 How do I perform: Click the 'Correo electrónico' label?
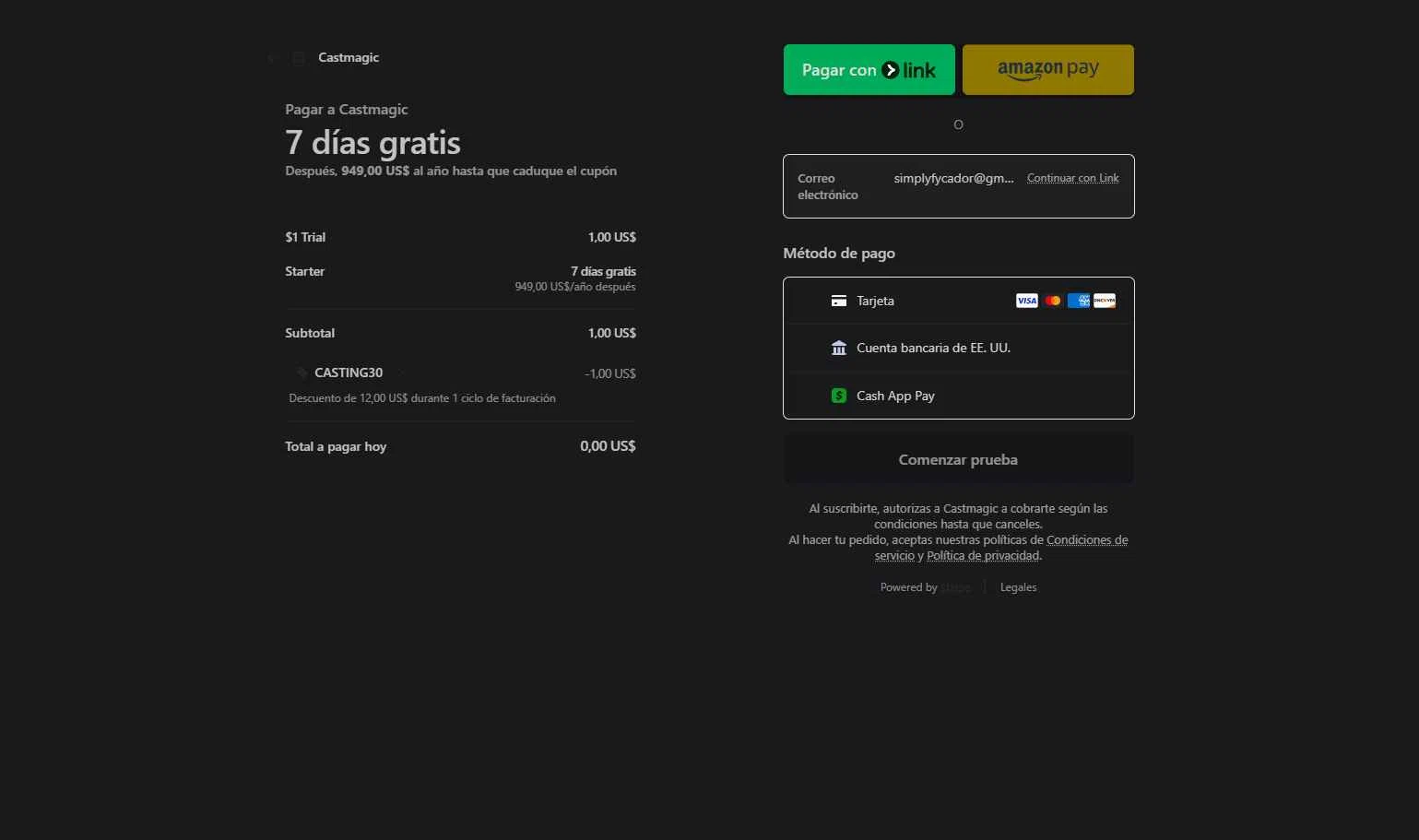coord(828,186)
